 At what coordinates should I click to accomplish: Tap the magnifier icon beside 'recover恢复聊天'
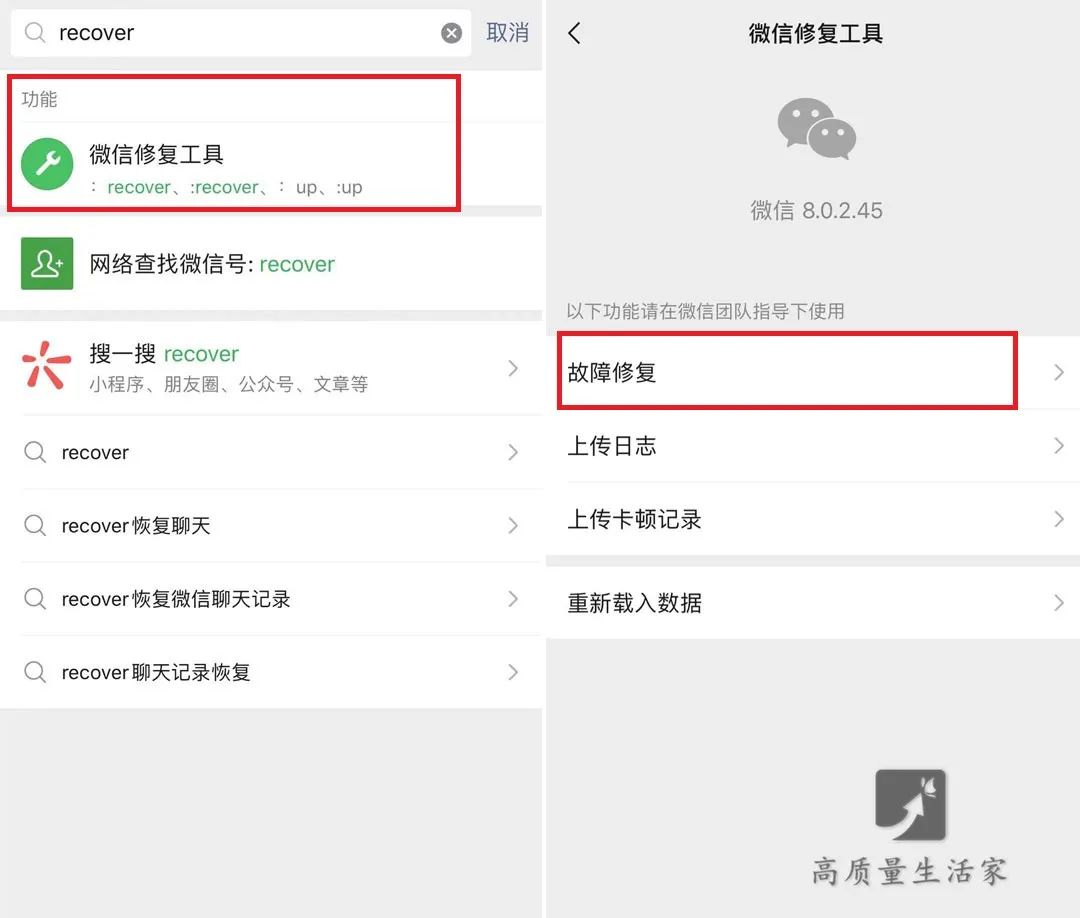[34, 525]
